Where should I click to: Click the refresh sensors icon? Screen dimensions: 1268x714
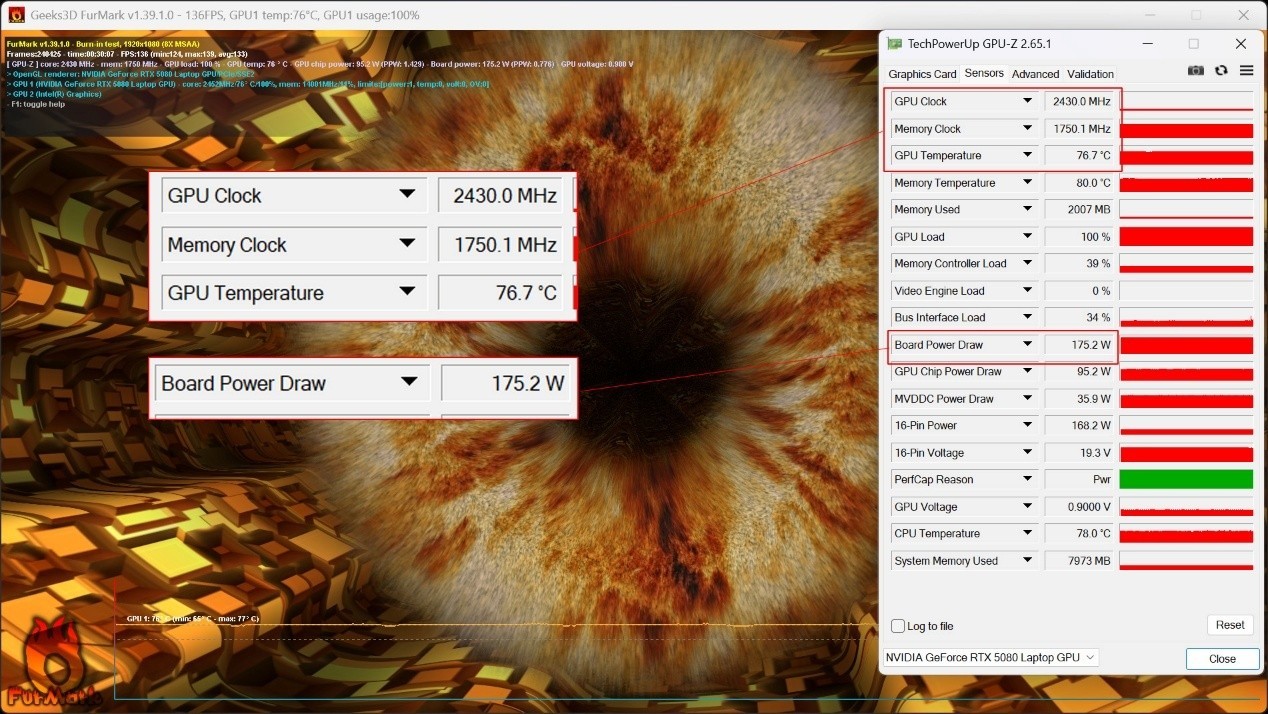(x=1221, y=71)
